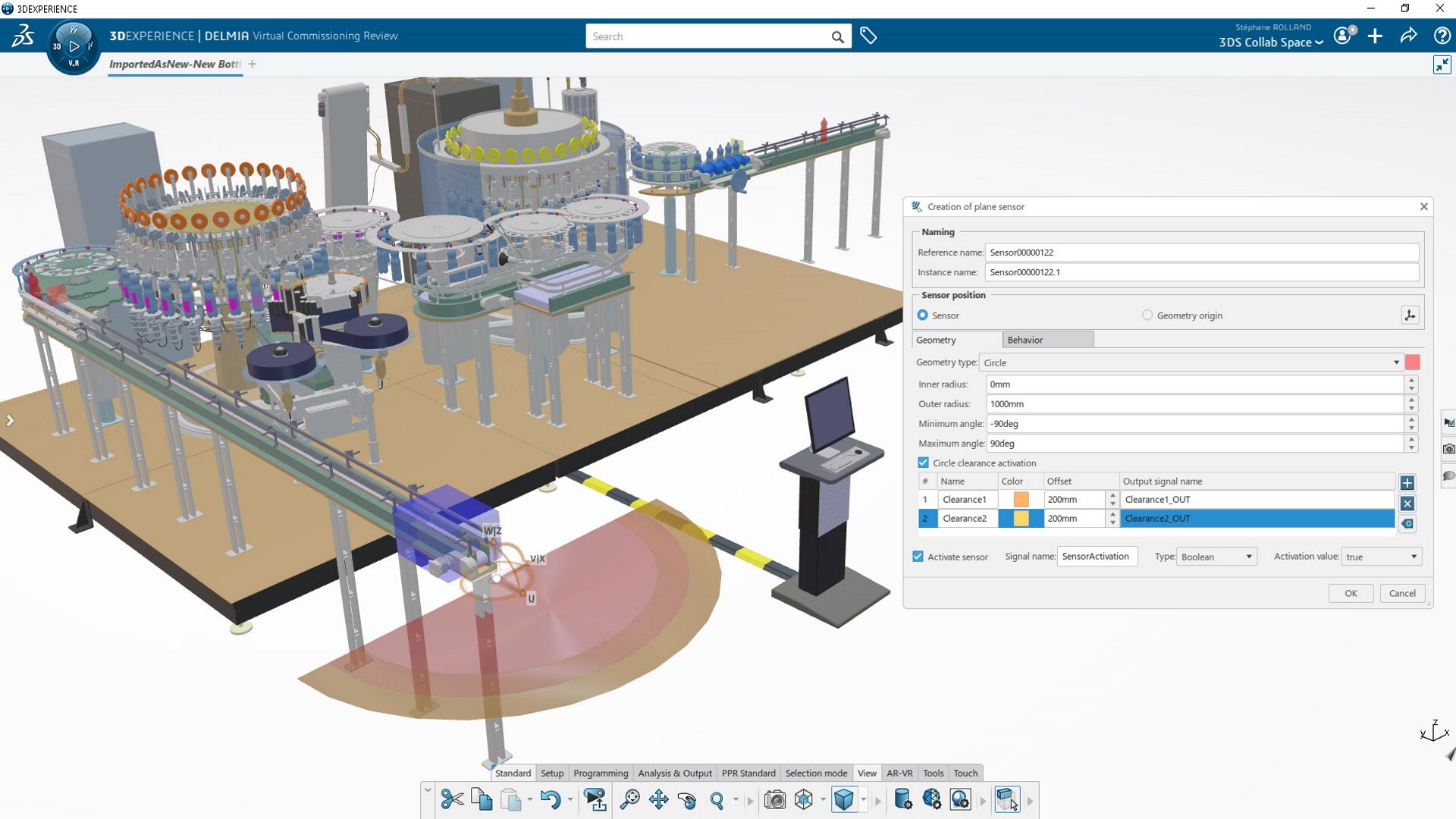Click the Capture camera icon in toolbar

click(x=774, y=799)
